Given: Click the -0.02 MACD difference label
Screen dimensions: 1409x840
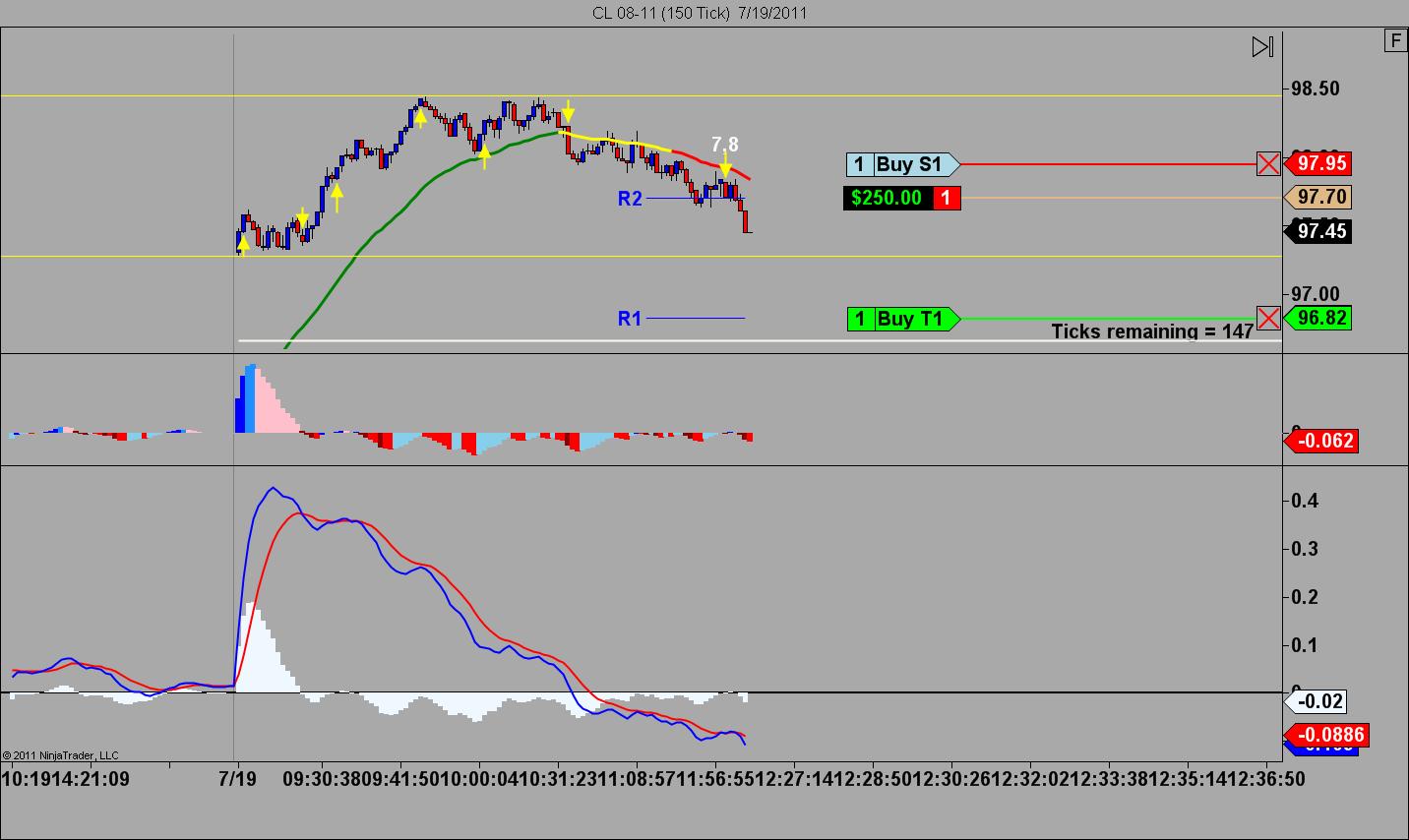Looking at the screenshot, I should click(1316, 701).
